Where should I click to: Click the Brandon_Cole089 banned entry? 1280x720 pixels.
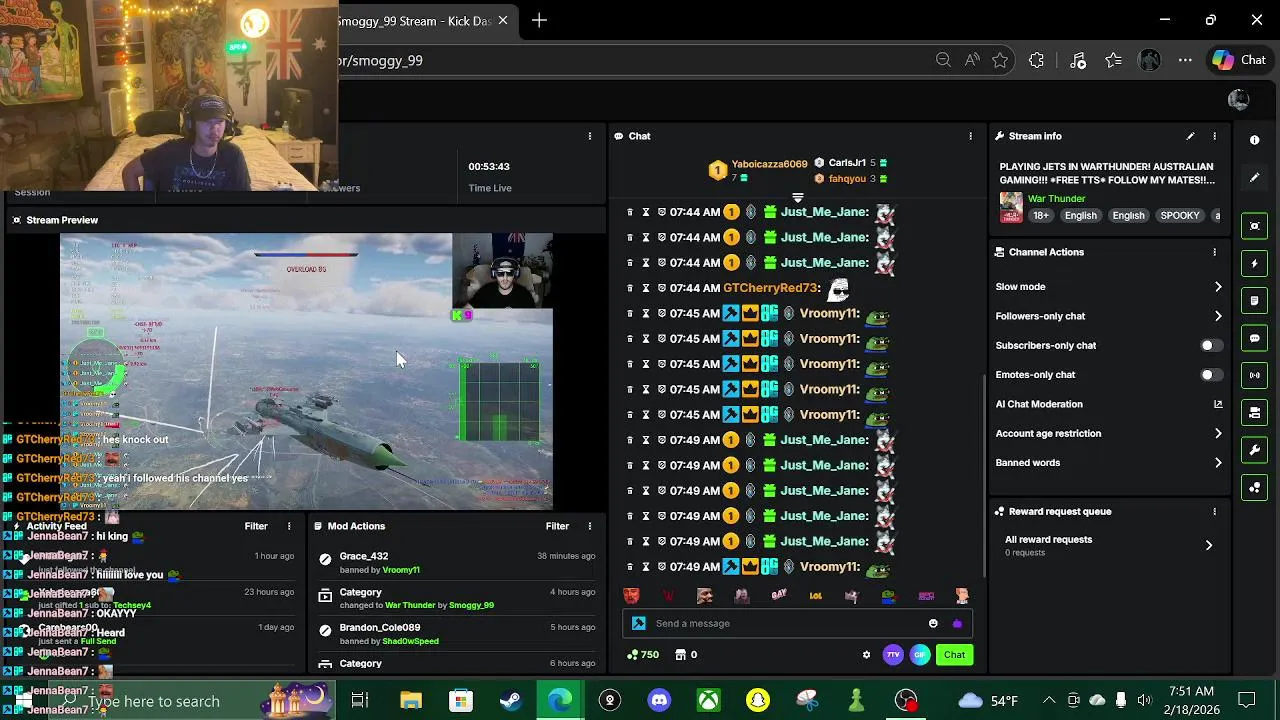tap(456, 634)
